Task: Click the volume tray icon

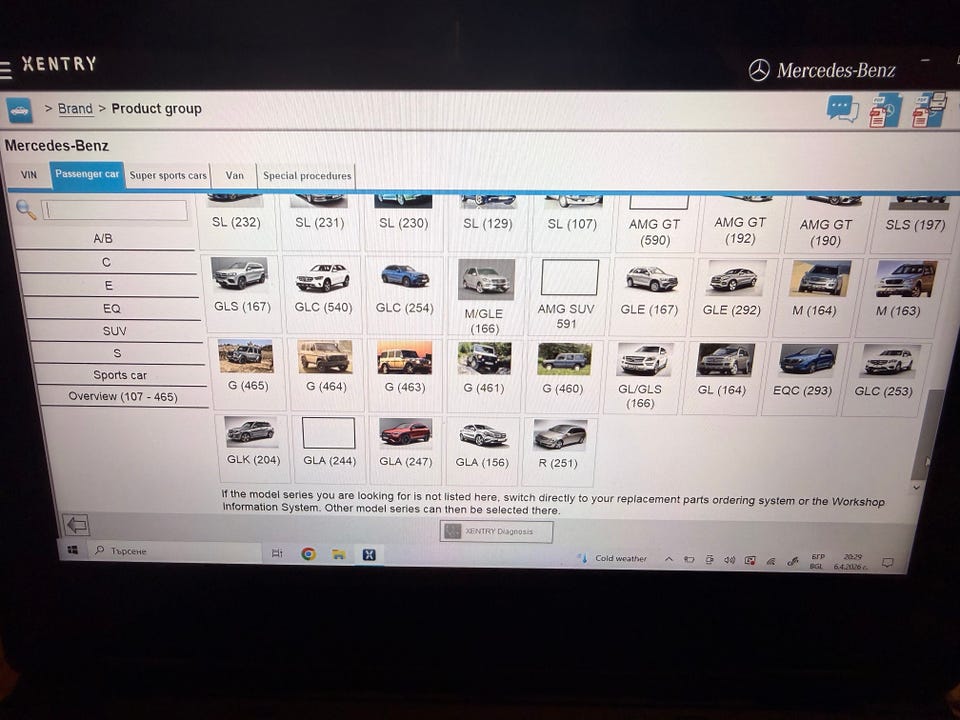Action: pyautogui.click(x=729, y=560)
